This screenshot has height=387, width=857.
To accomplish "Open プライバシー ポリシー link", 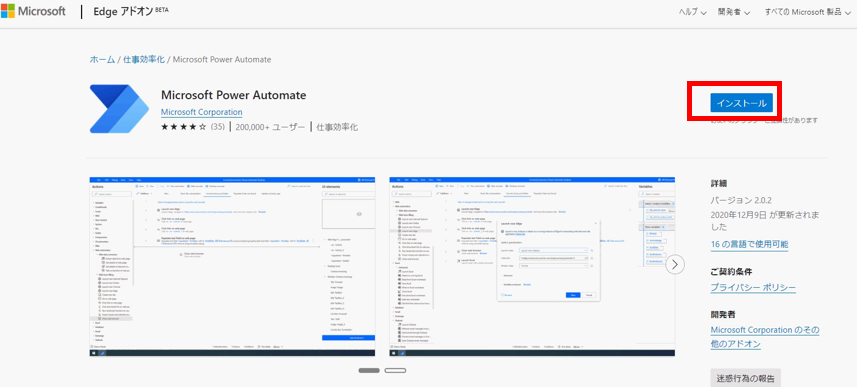I will [x=753, y=288].
